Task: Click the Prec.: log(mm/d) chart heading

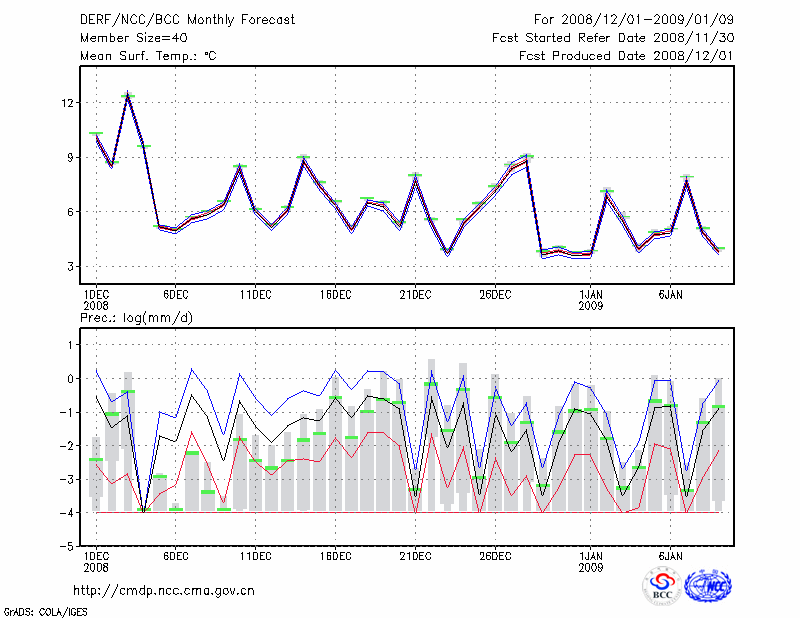Action: (137, 317)
